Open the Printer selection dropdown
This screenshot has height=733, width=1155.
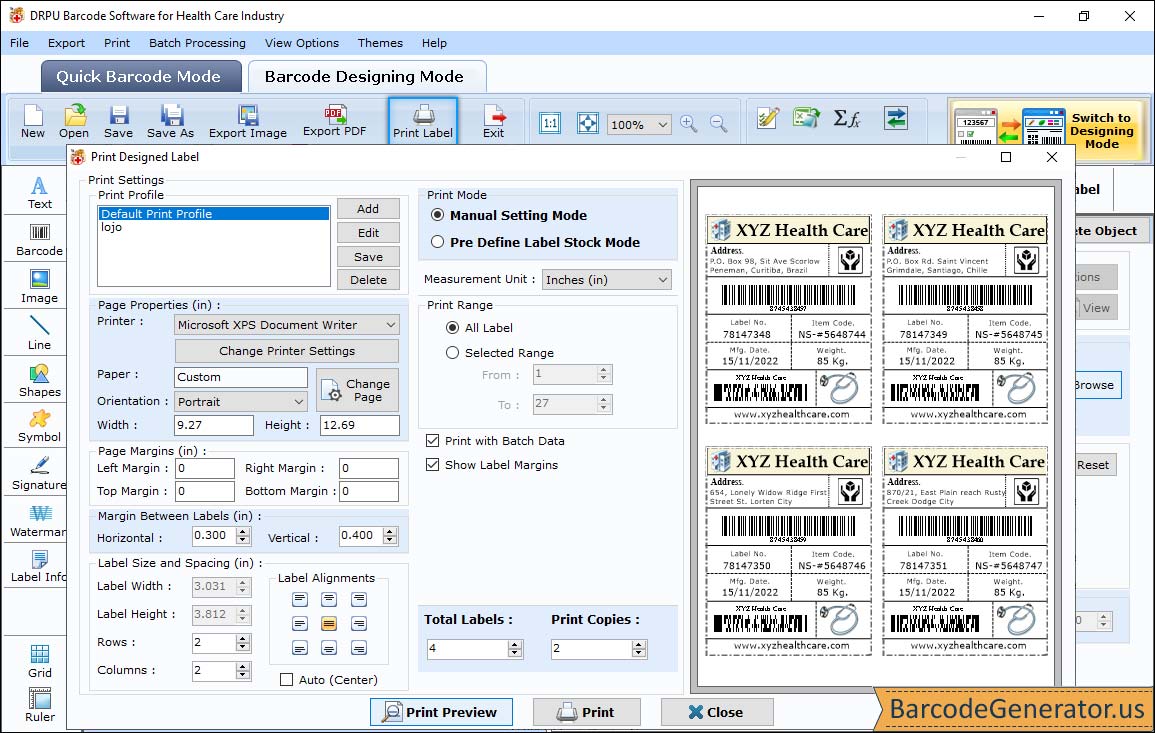click(287, 325)
